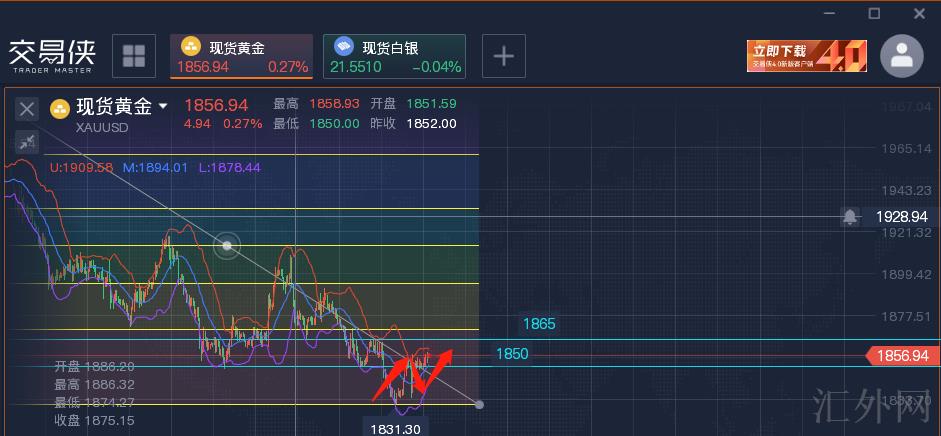Switch to the 现货黄金 tab
The image size is (941, 436).
241,56
